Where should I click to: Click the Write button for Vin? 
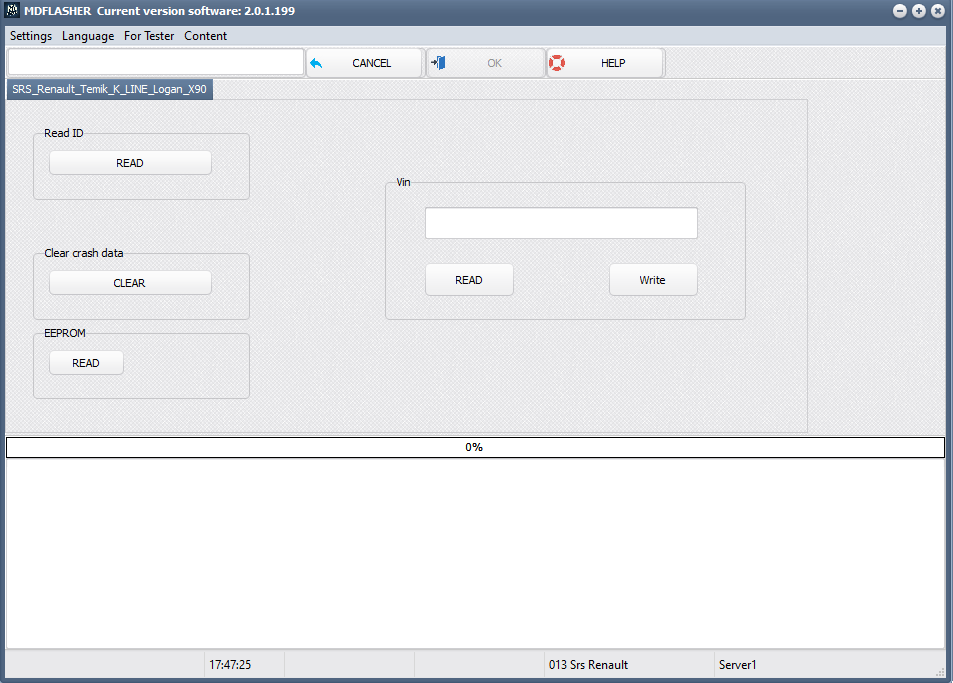(x=653, y=280)
